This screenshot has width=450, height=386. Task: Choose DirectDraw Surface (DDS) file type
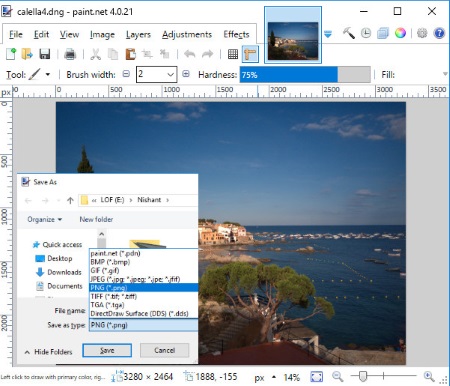(x=144, y=313)
